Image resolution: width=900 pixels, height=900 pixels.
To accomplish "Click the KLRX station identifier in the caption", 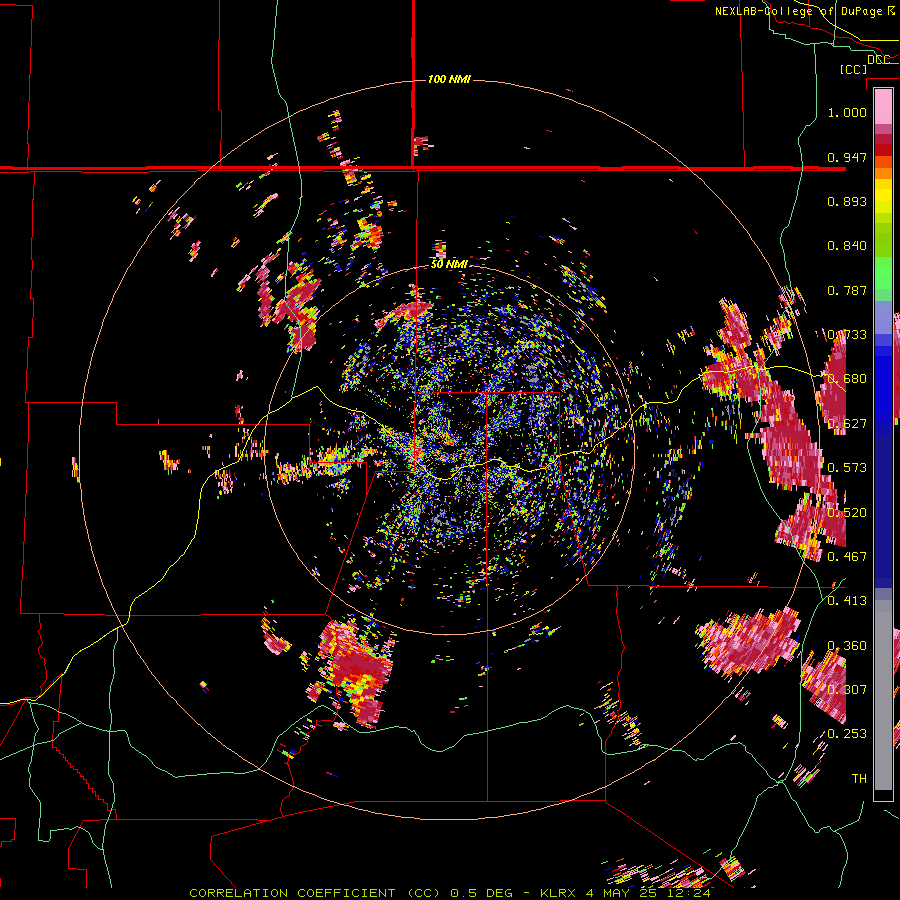I will [x=557, y=893].
